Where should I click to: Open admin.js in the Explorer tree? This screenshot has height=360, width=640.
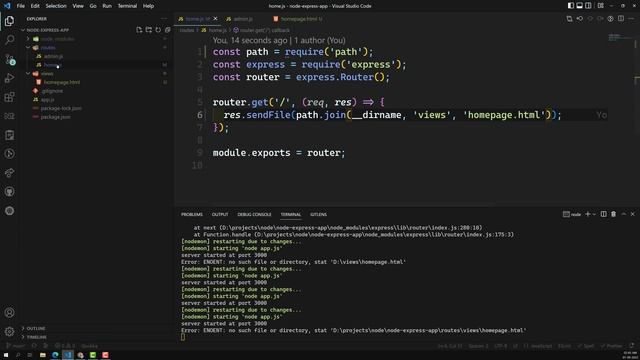click(x=53, y=56)
